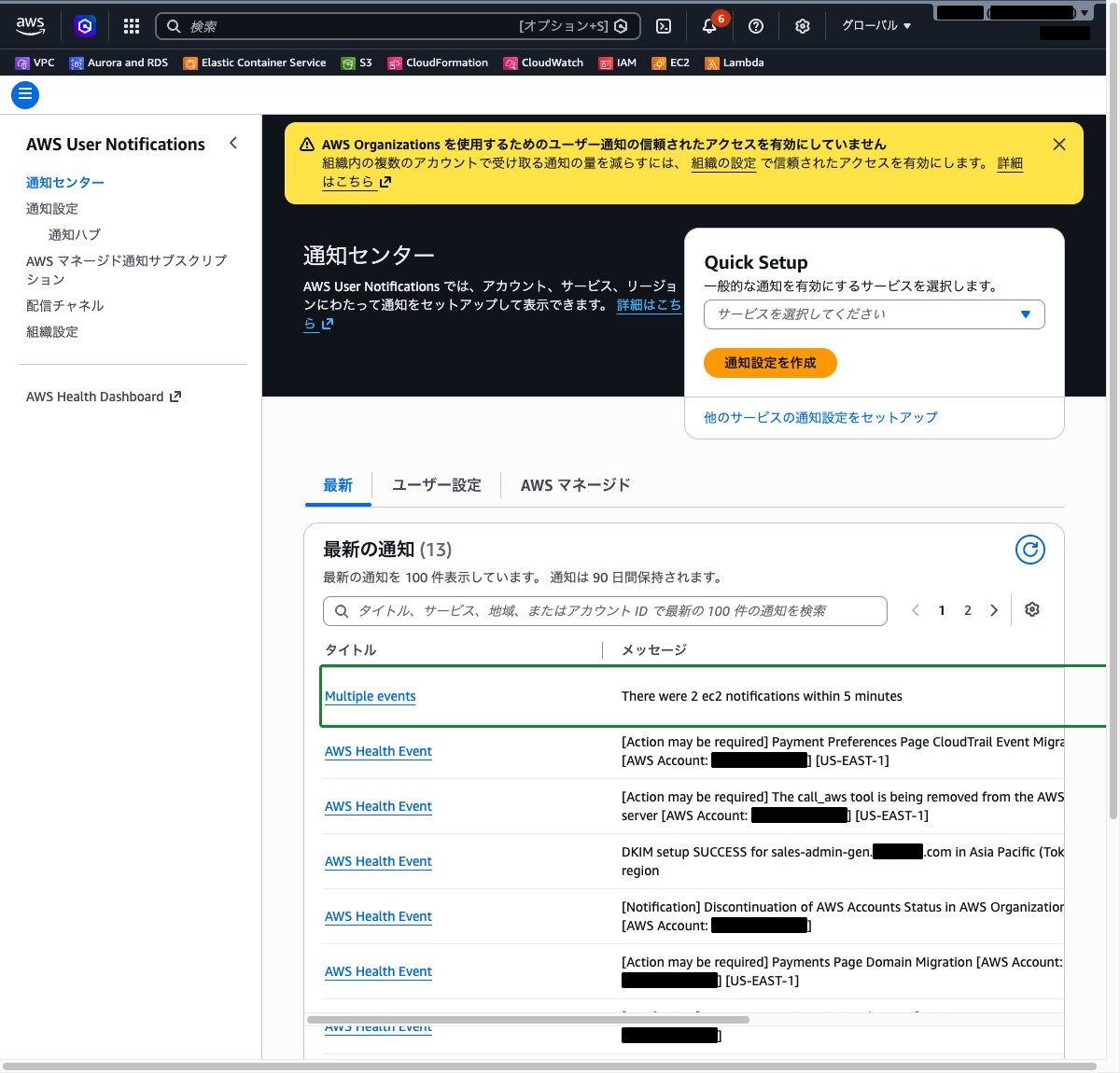
Task: Open the AWS home logo
Action: click(31, 26)
